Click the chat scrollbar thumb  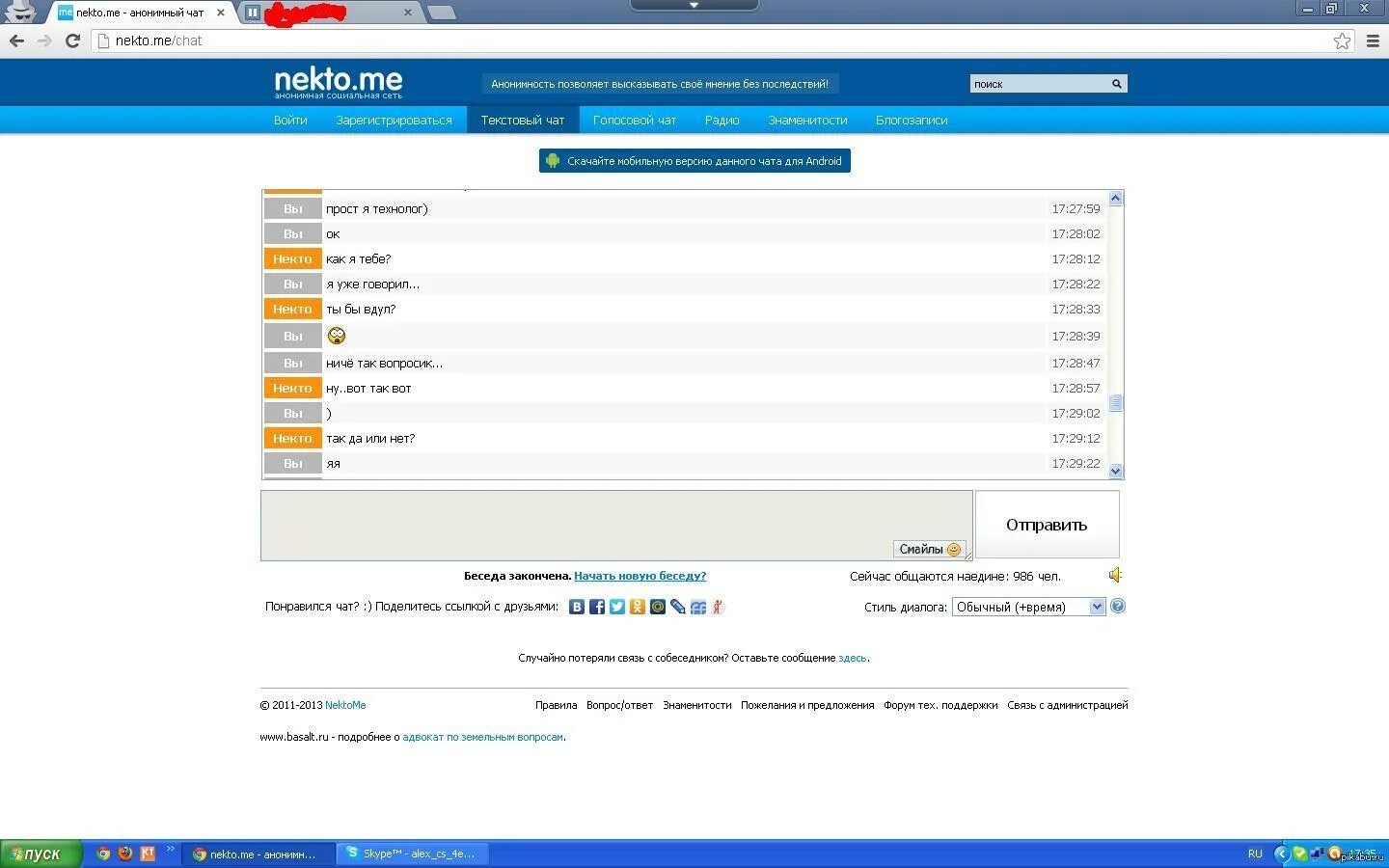1116,403
